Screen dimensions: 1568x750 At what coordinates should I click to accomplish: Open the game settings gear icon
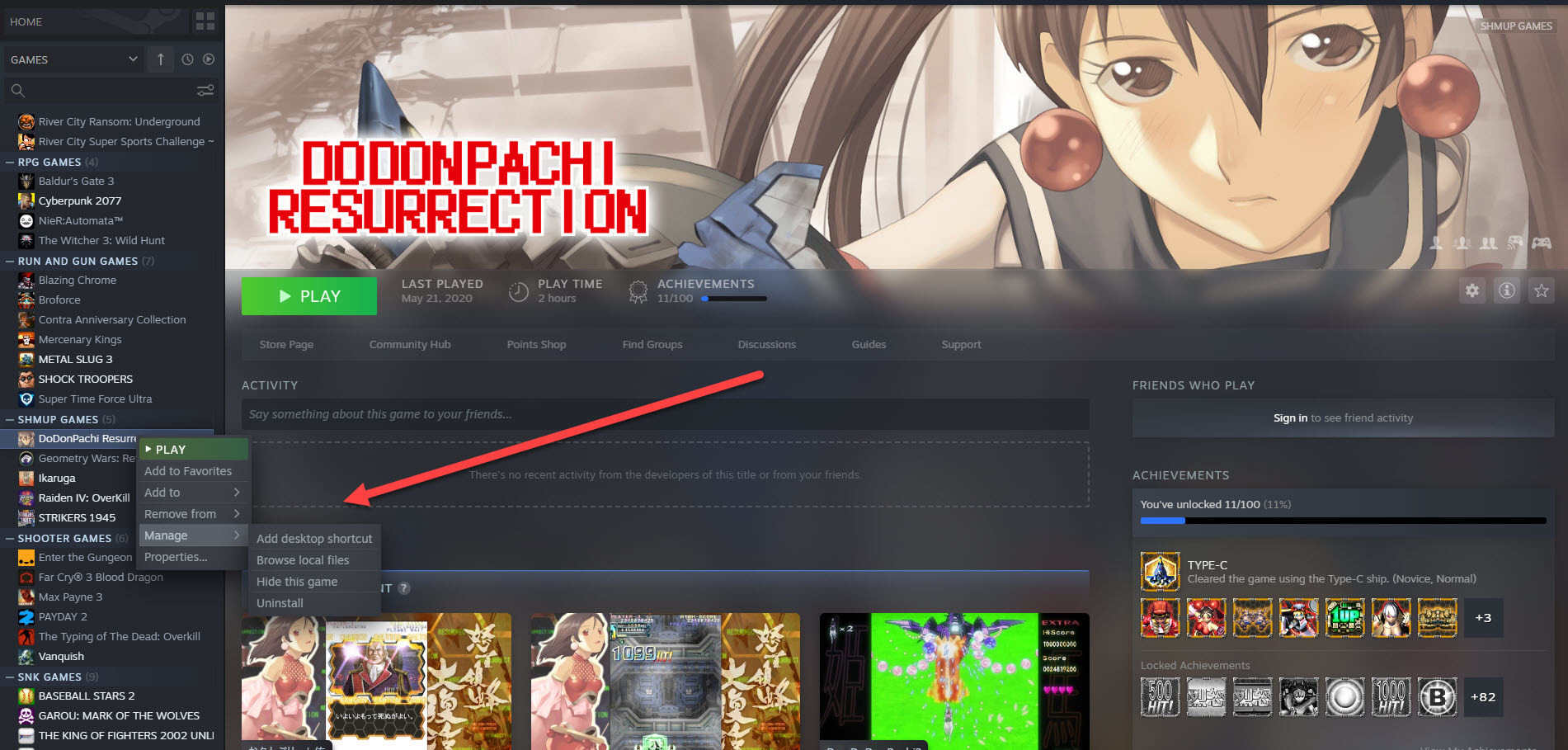pos(1472,290)
